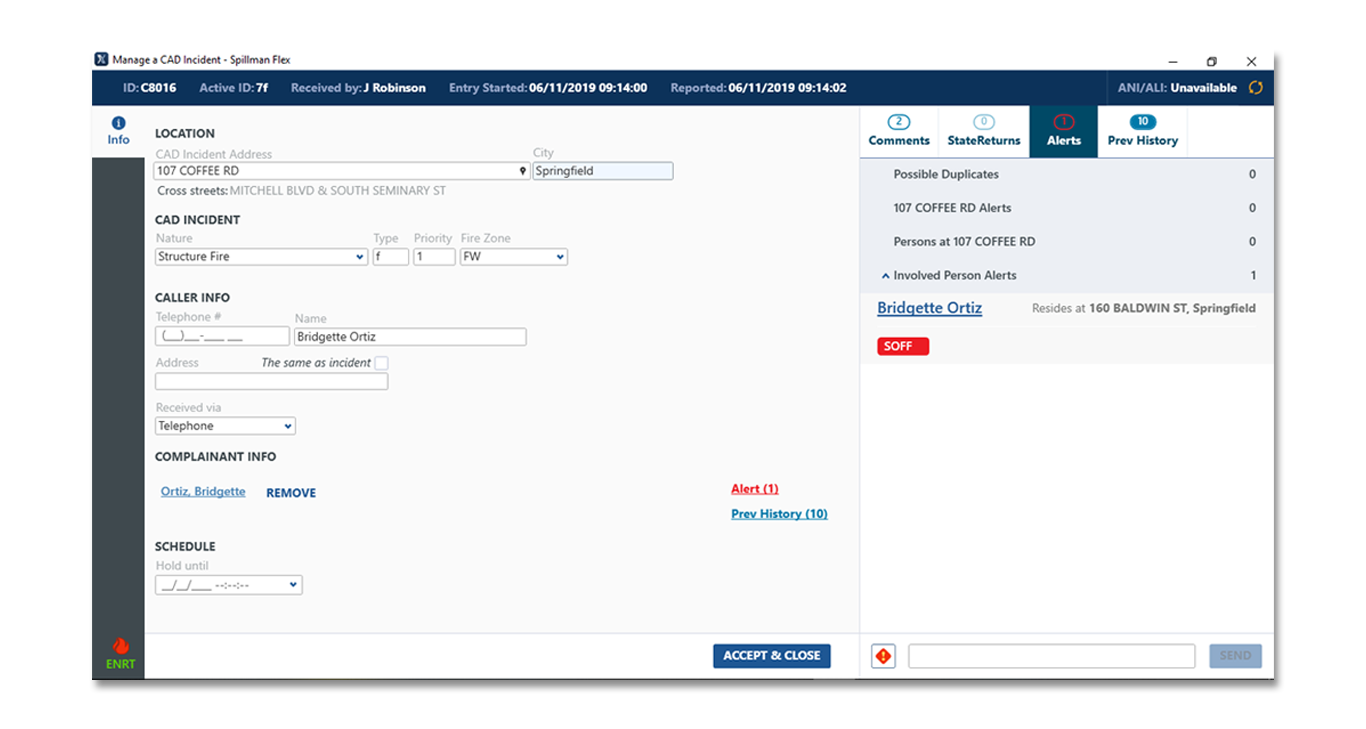Click the Telephone # input field

coord(222,337)
